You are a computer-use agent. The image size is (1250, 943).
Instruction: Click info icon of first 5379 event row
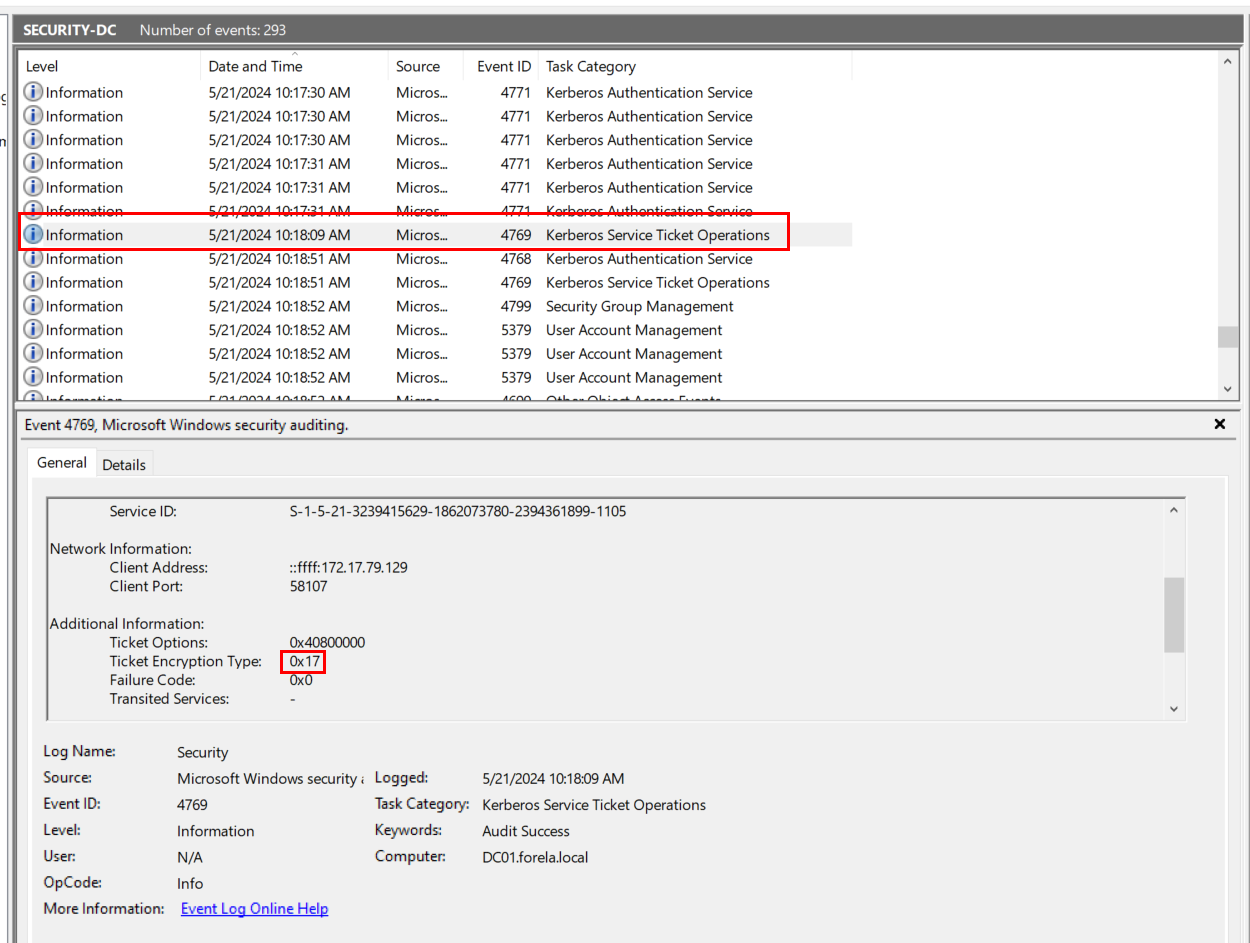point(33,330)
